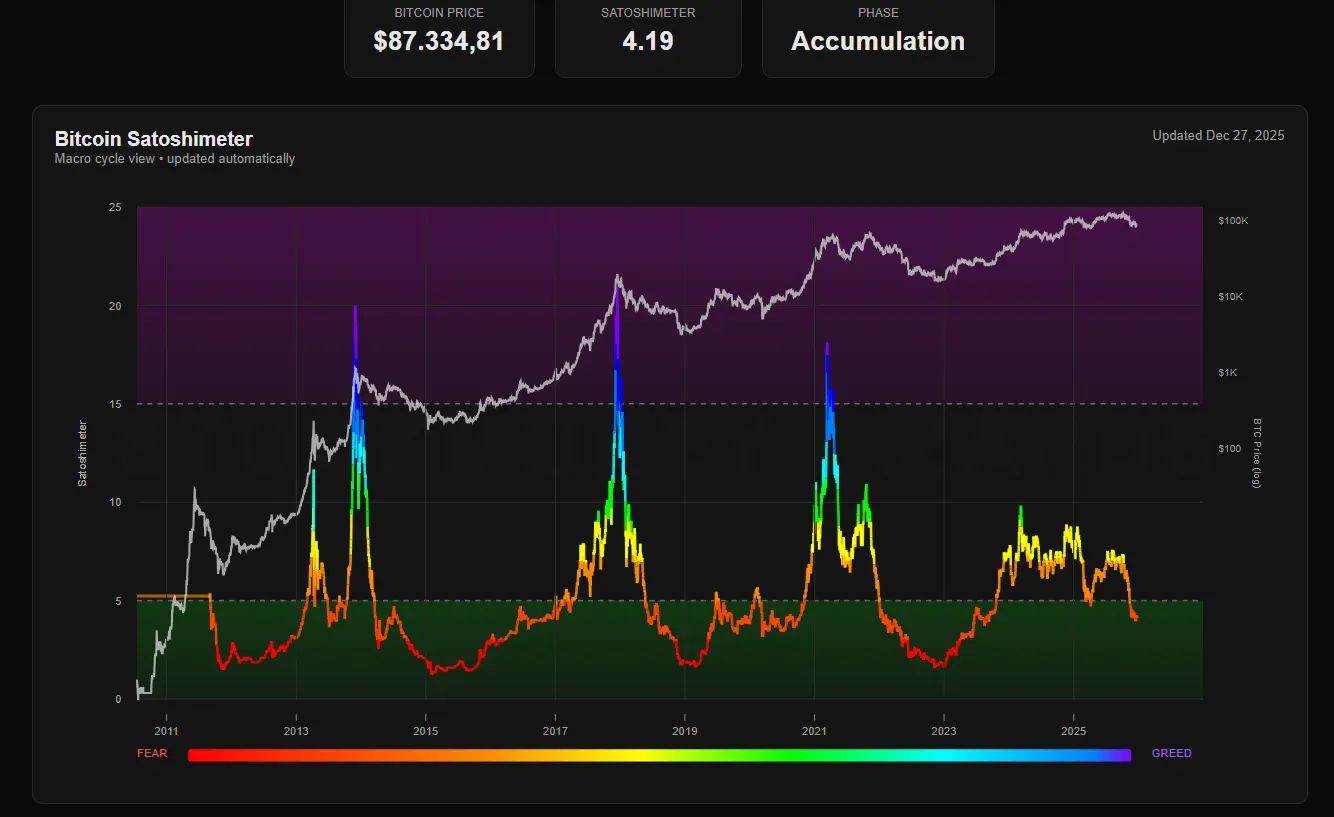Click the "BTC Price (log)" axis title
The height and width of the screenshot is (817, 1334).
point(1256,453)
